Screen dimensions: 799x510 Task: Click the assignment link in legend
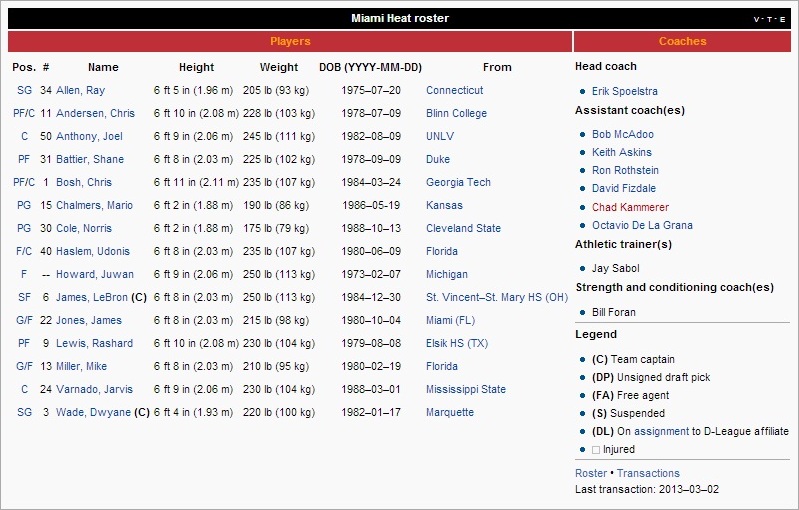[x=661, y=431]
